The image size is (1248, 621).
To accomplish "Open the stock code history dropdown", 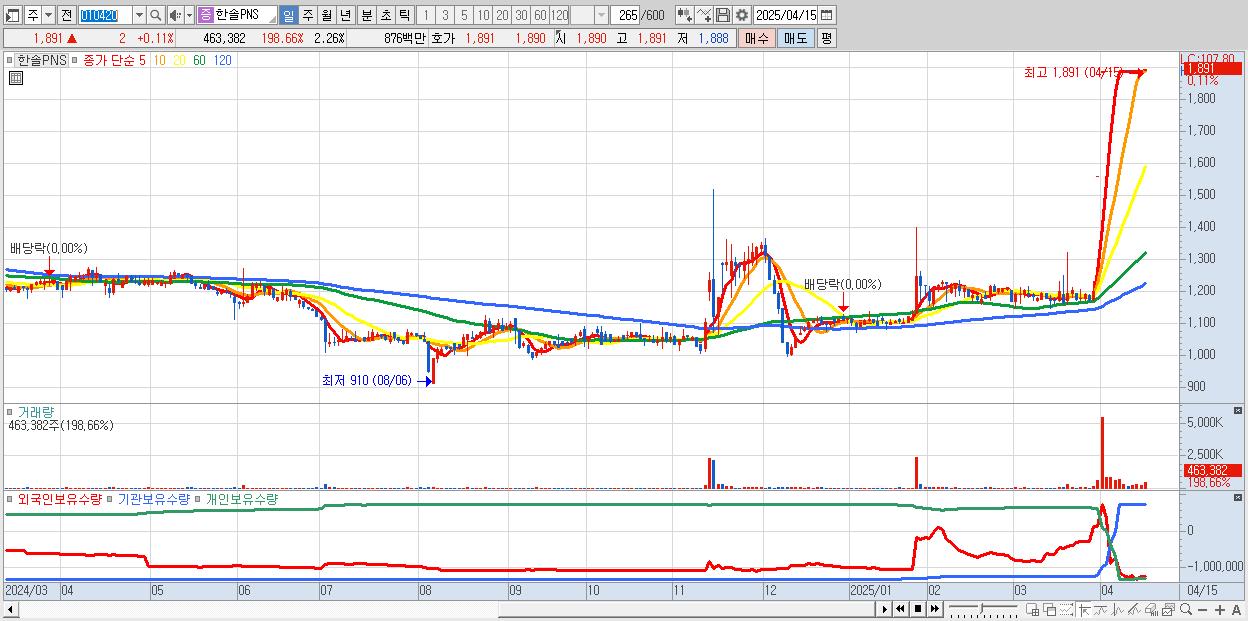I will point(140,15).
